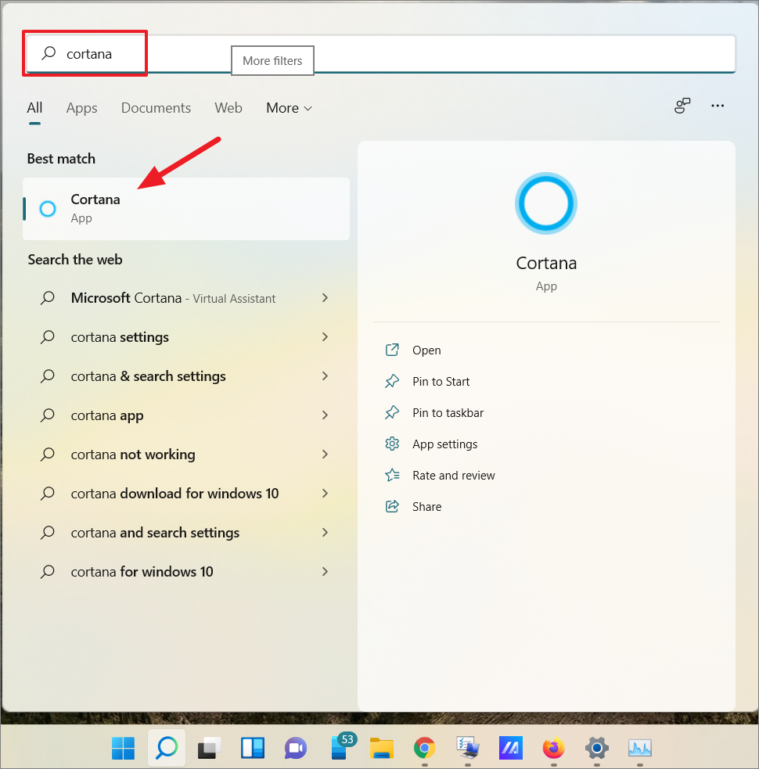
Task: Click the large Cortana logo in details pane
Action: (546, 203)
